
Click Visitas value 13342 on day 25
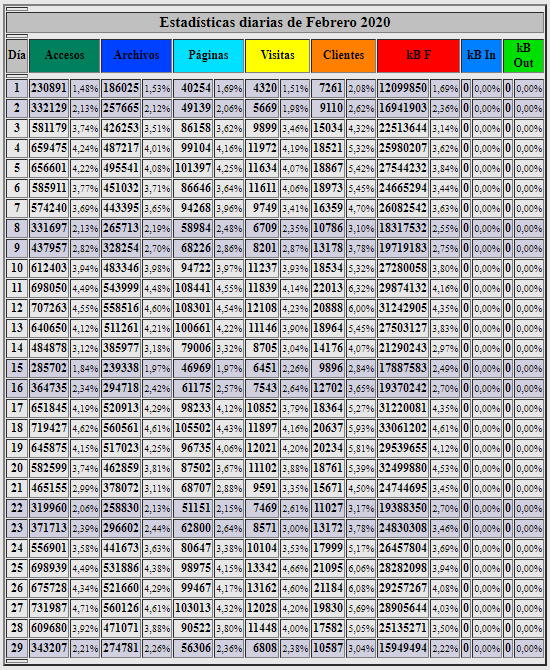tap(262, 568)
